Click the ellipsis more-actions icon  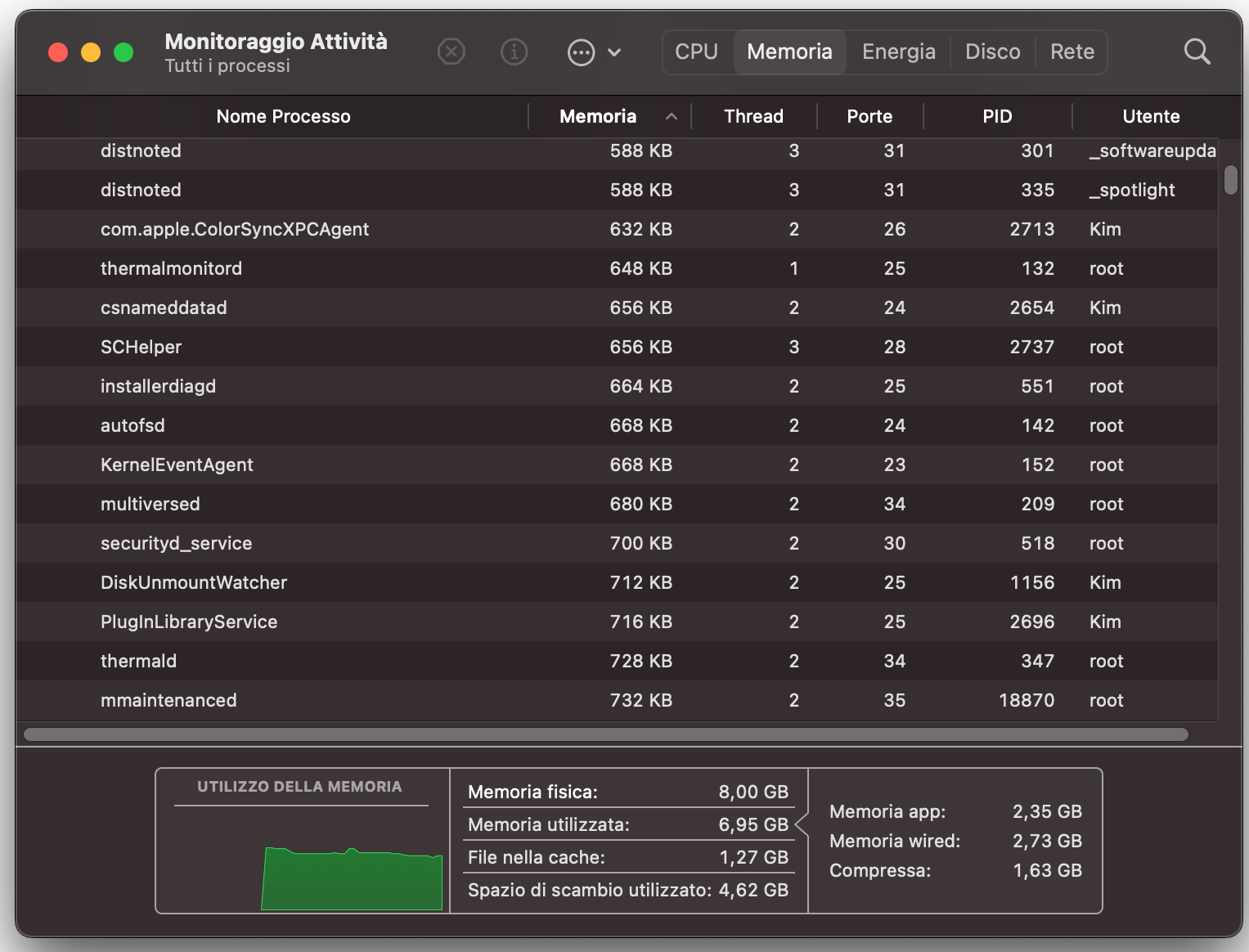pos(581,53)
